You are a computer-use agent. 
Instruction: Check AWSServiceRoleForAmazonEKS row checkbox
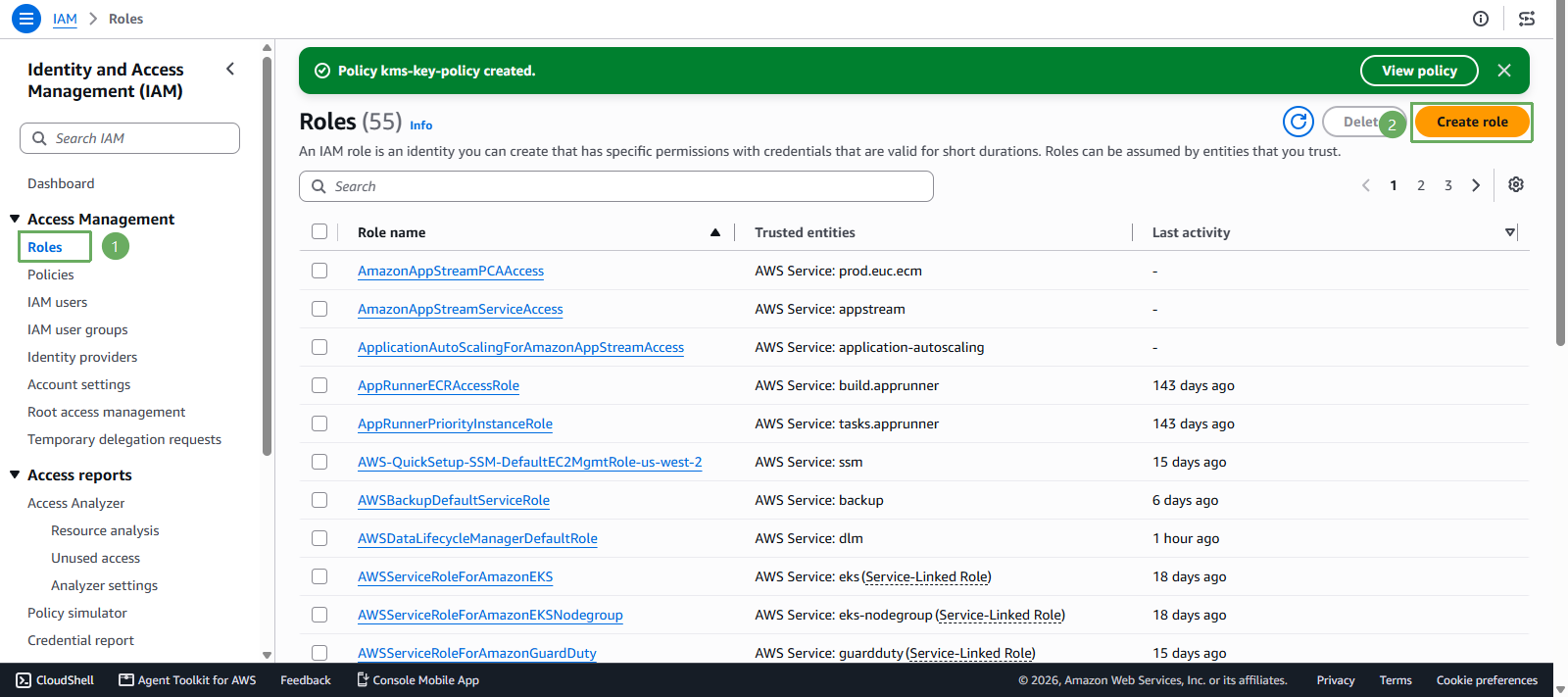(319, 576)
